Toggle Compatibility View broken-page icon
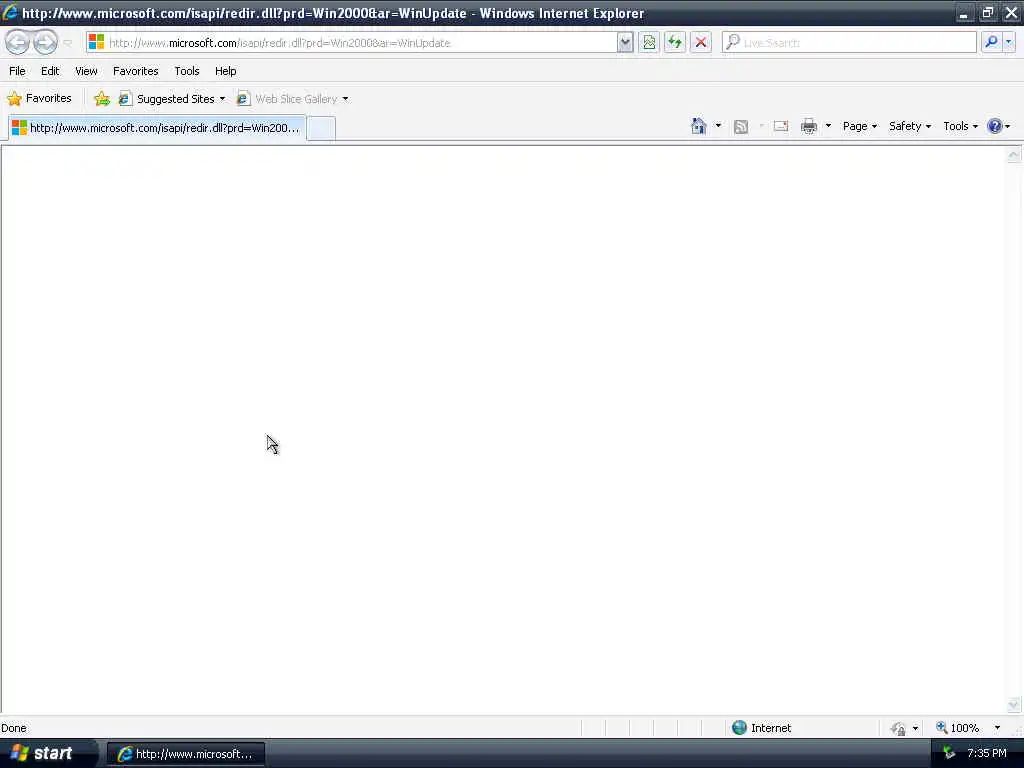The height and width of the screenshot is (768, 1024). coord(648,42)
